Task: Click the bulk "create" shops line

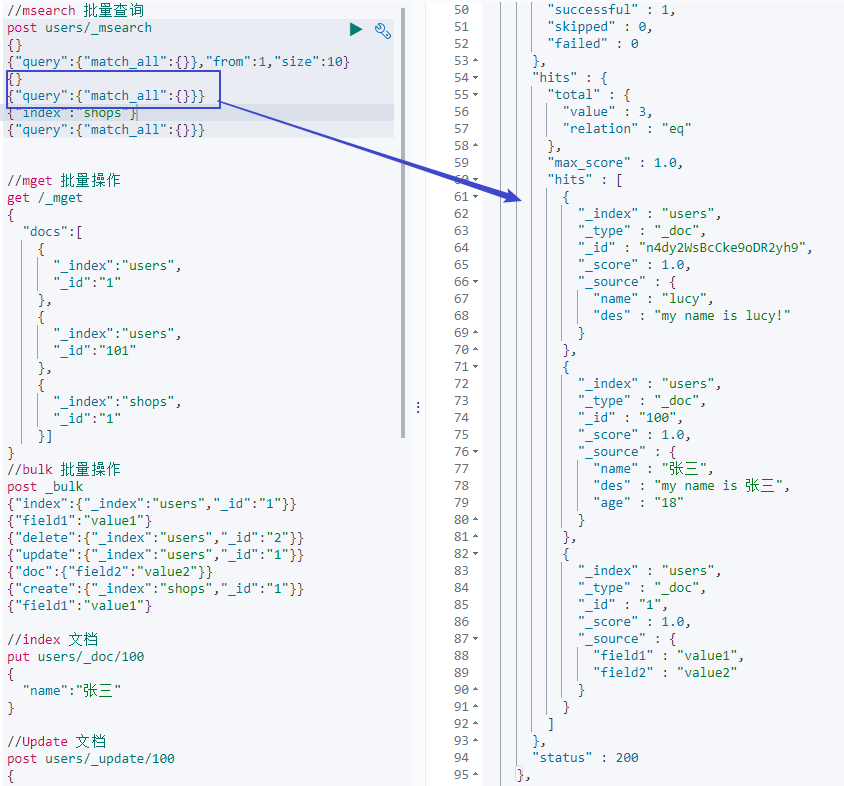Action: (x=156, y=589)
